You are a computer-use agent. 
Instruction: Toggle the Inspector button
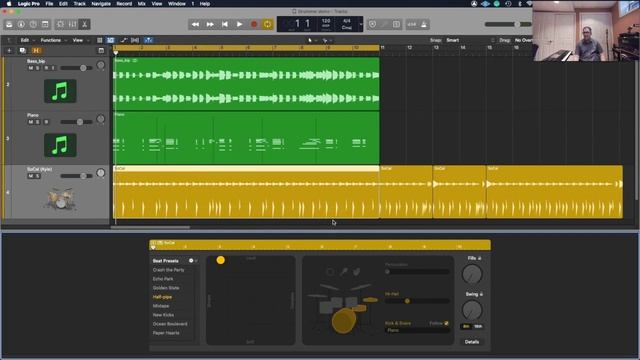click(21, 24)
